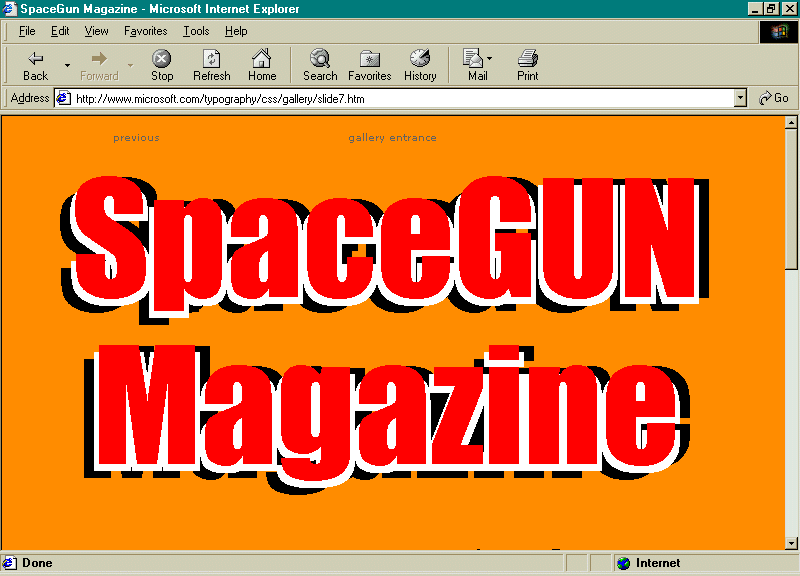Click the greyed Forward arrow button

(x=99, y=65)
